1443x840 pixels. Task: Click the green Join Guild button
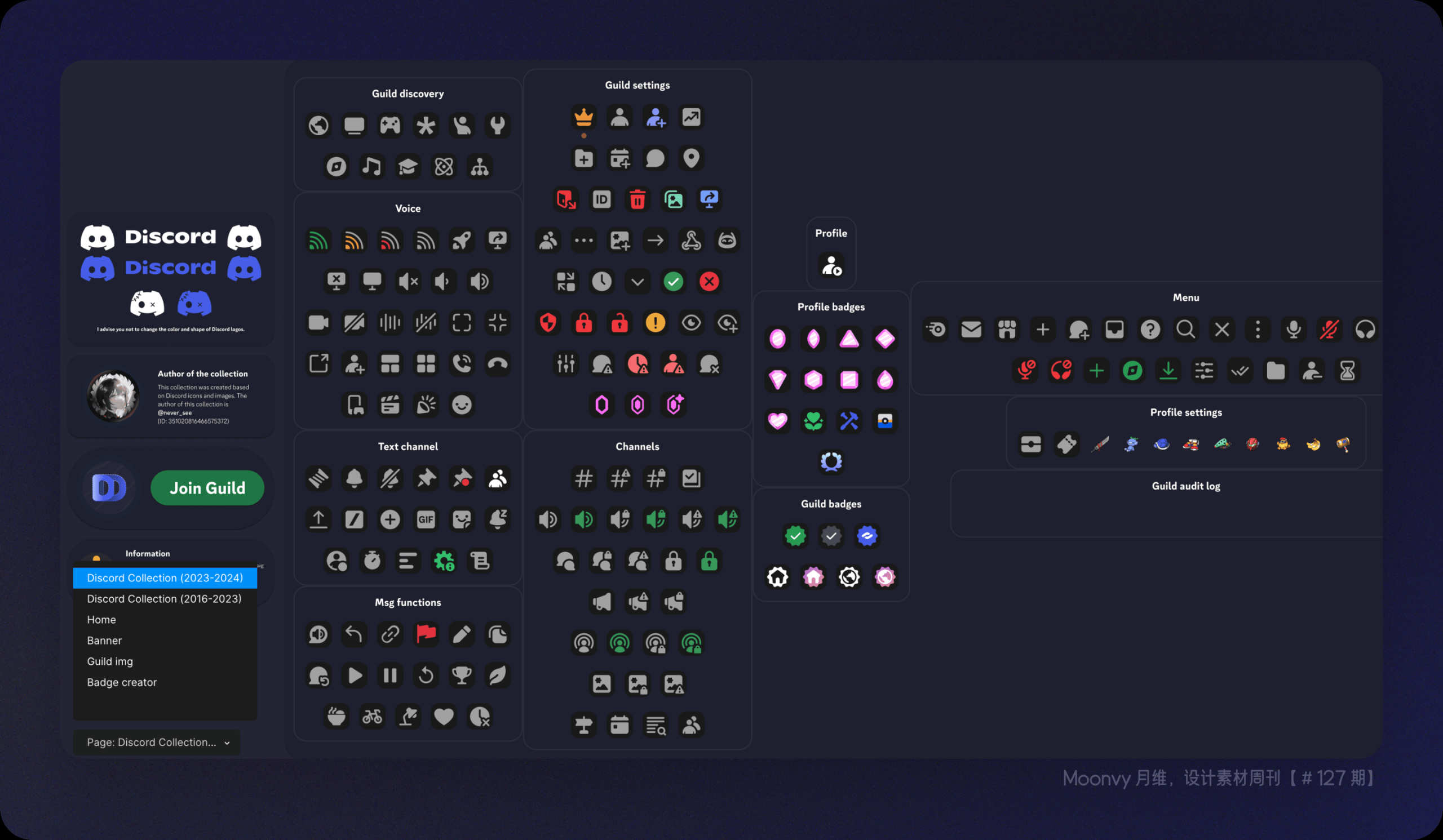(x=207, y=488)
